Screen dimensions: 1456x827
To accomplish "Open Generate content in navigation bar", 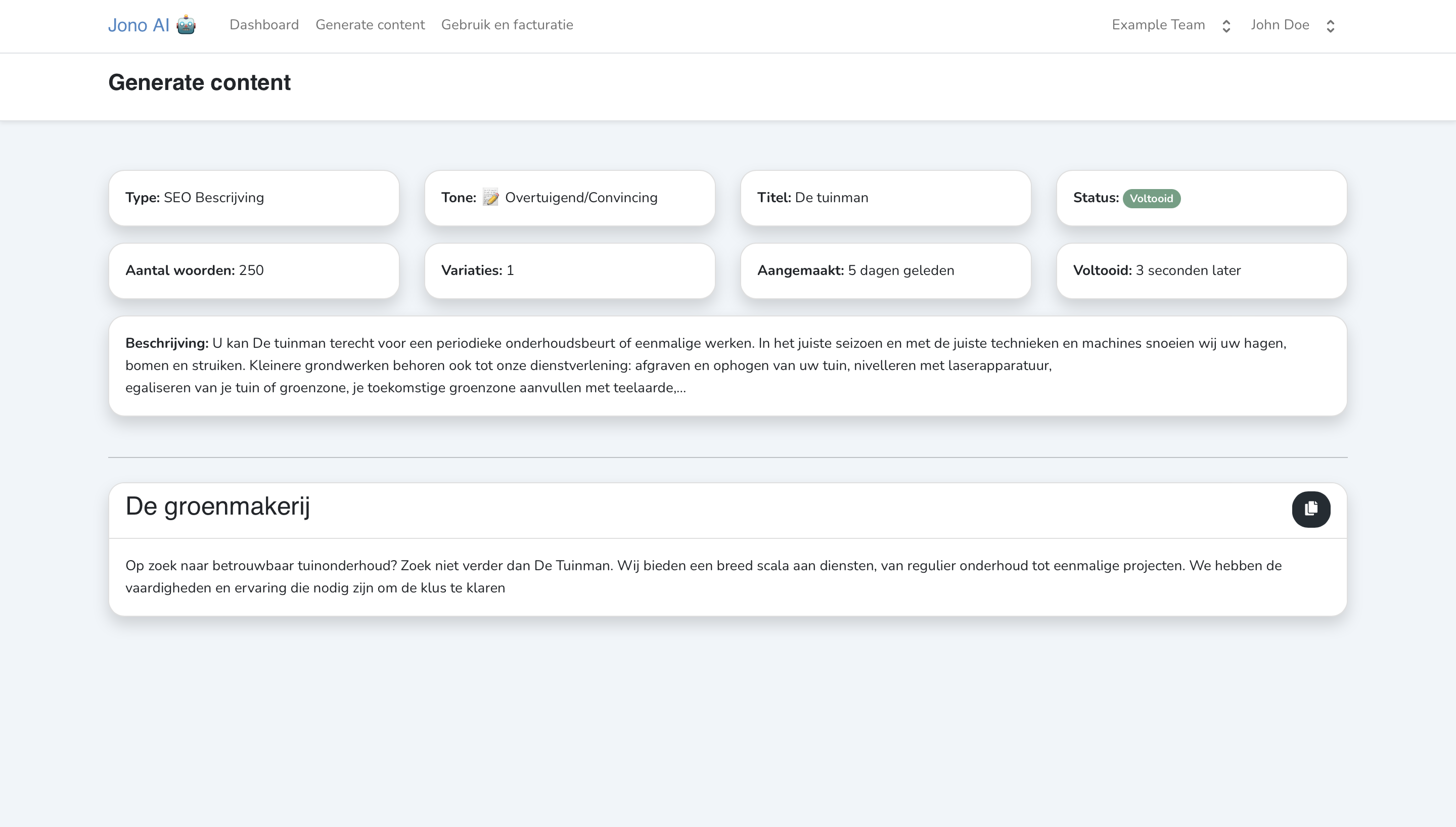I will (370, 25).
